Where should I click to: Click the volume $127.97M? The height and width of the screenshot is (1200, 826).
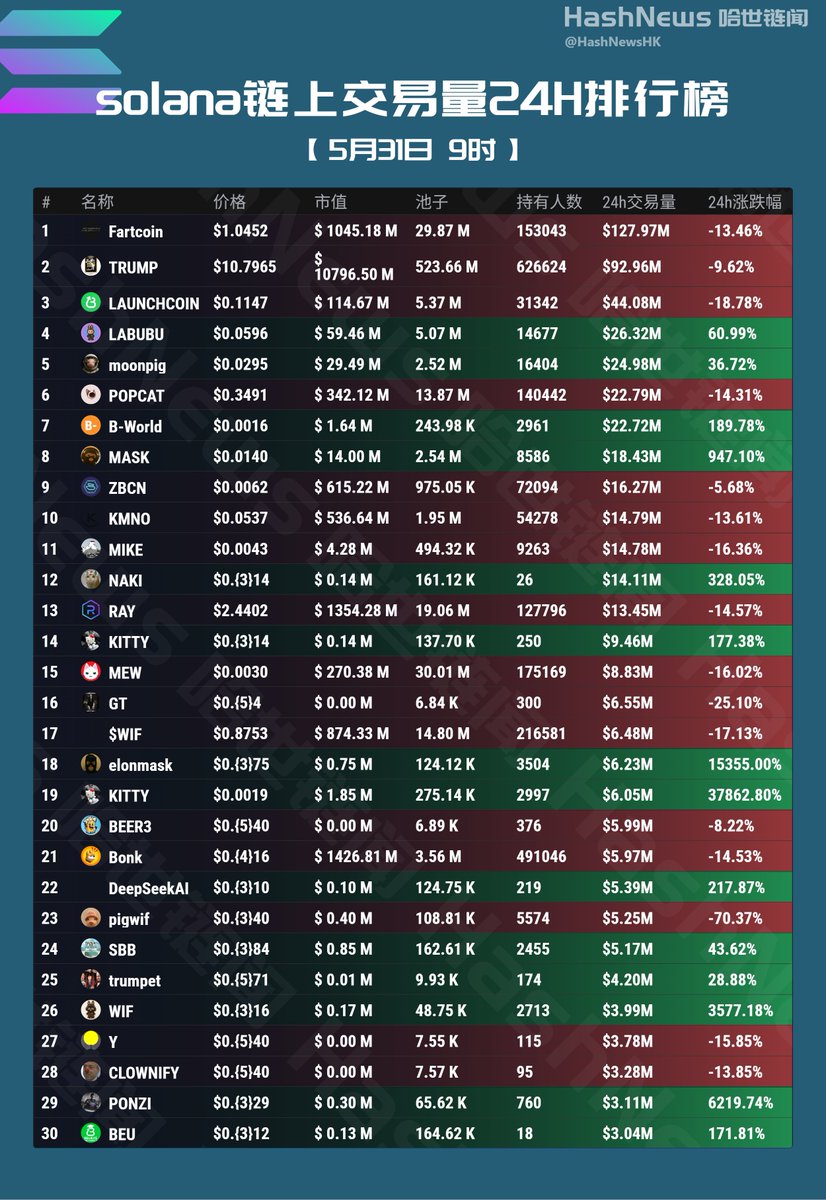pyautogui.click(x=636, y=231)
